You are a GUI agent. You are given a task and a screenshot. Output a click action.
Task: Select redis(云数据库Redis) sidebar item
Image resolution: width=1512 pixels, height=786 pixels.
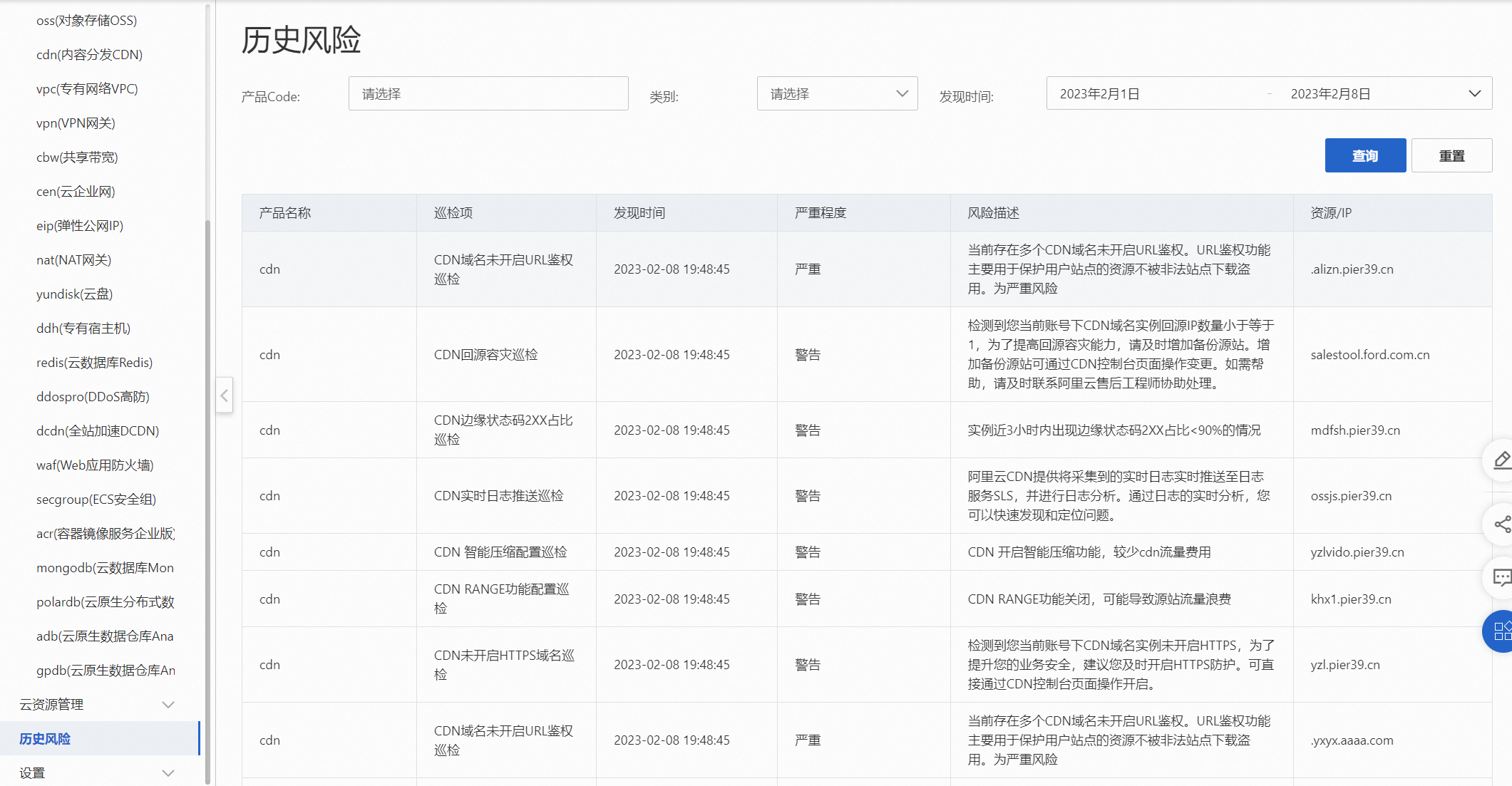[95, 363]
